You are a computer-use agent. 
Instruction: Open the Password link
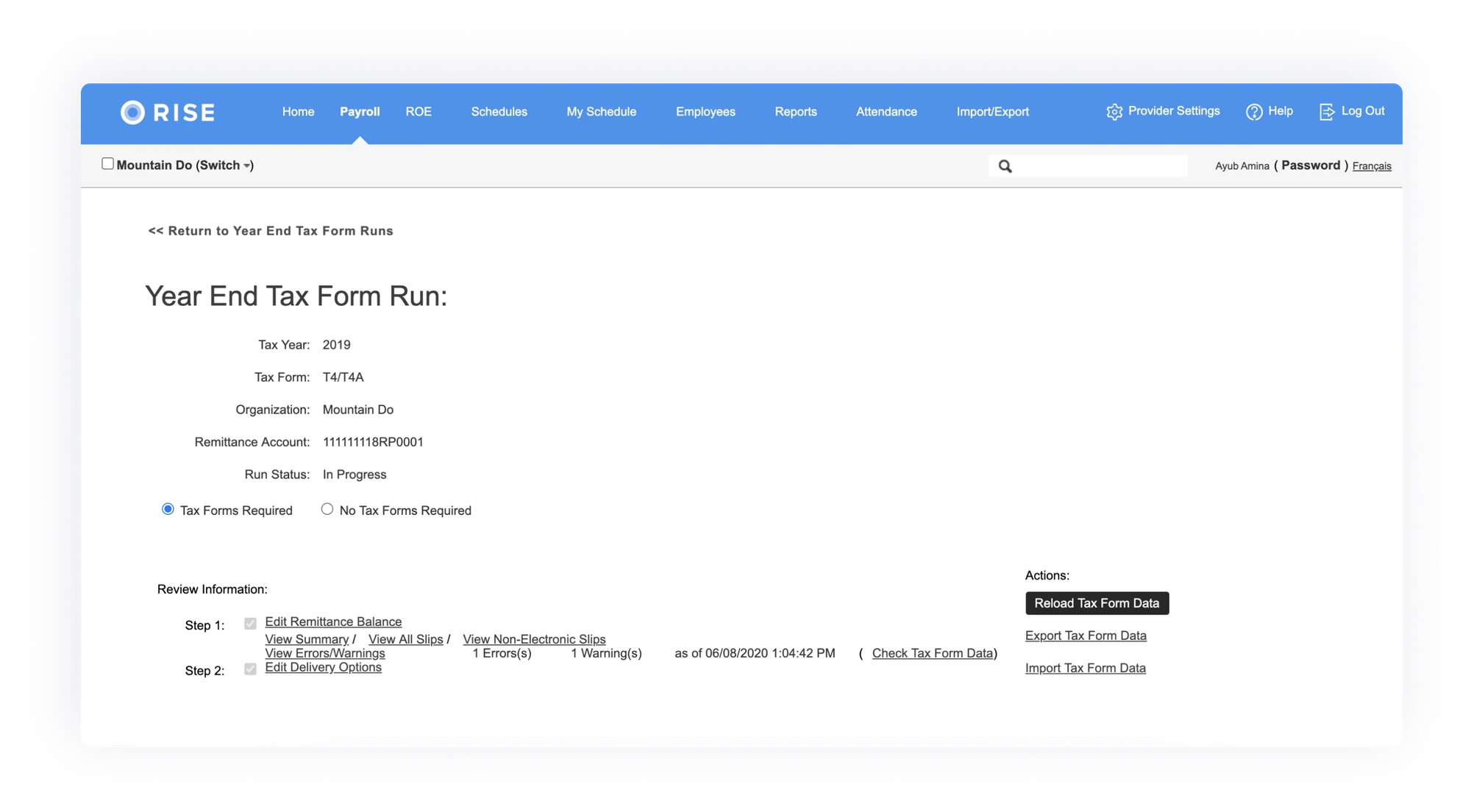pyautogui.click(x=1311, y=165)
